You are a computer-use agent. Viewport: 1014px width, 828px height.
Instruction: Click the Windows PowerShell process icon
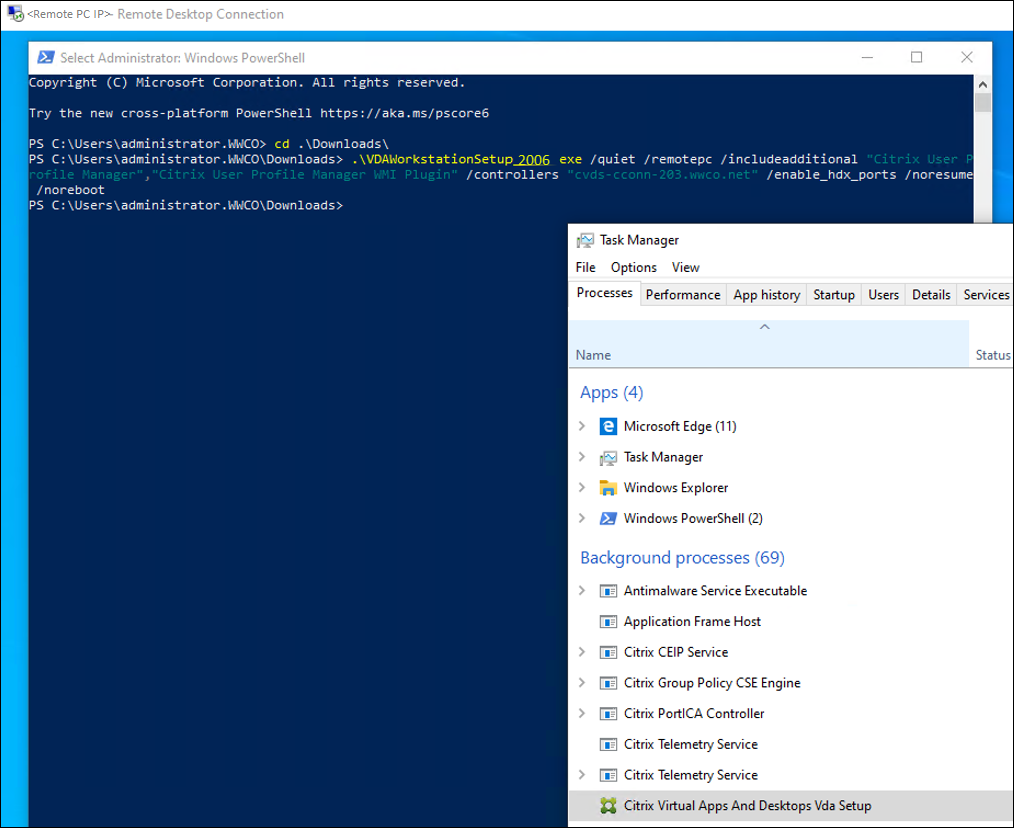(x=607, y=518)
